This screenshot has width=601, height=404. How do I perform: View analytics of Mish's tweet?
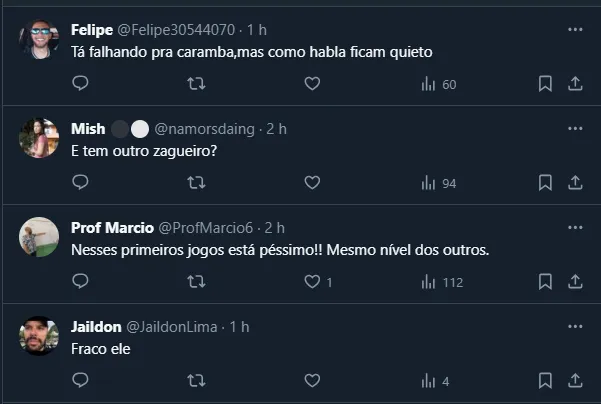click(x=439, y=183)
